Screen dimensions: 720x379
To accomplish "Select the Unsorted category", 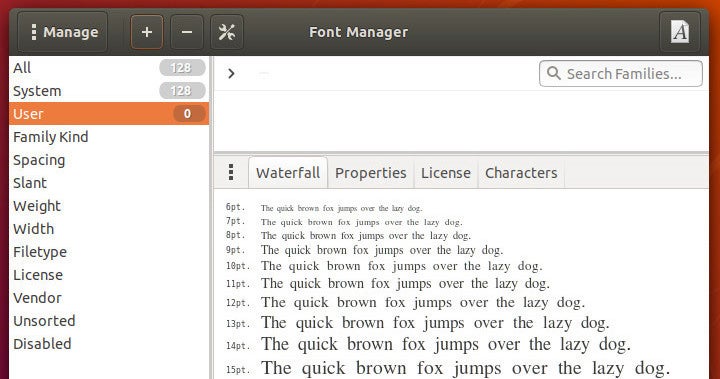I will coord(109,320).
